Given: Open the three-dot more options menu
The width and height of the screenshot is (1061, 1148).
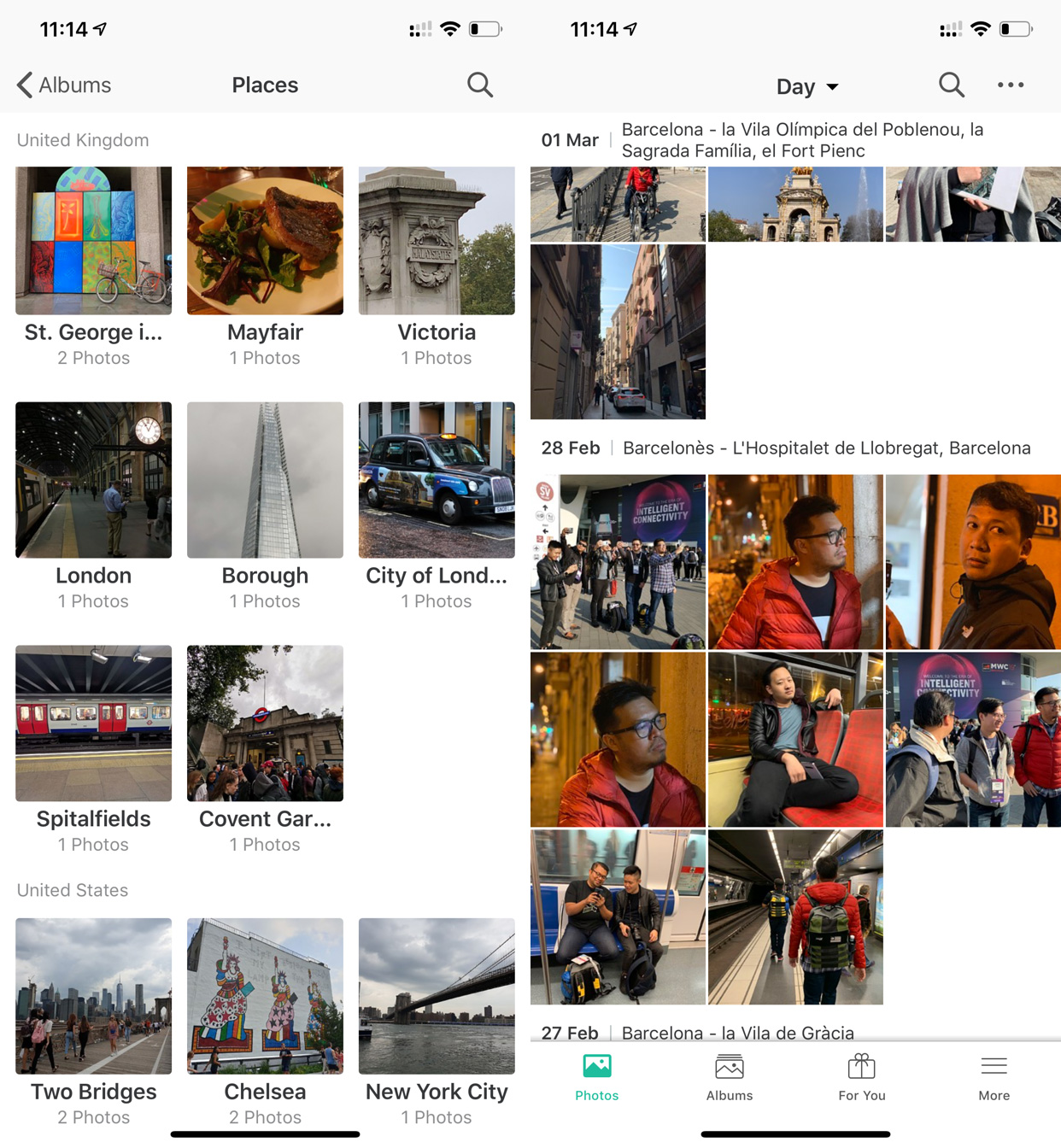Looking at the screenshot, I should pyautogui.click(x=1011, y=85).
